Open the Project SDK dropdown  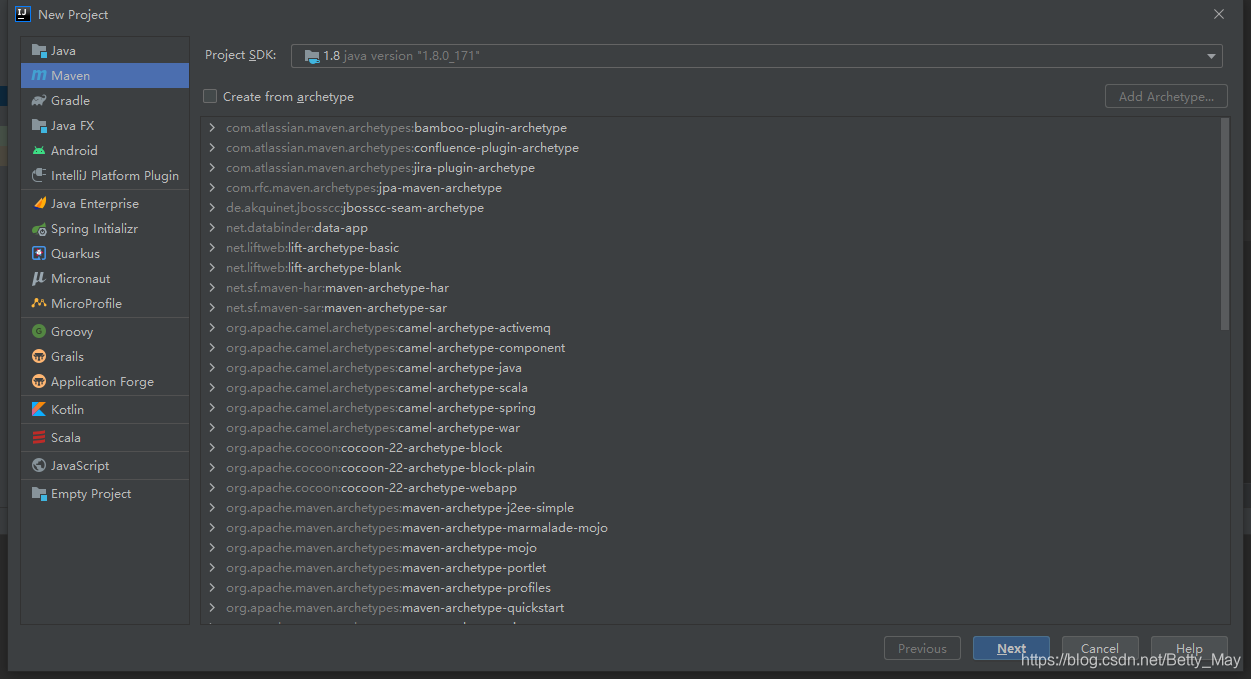(757, 56)
